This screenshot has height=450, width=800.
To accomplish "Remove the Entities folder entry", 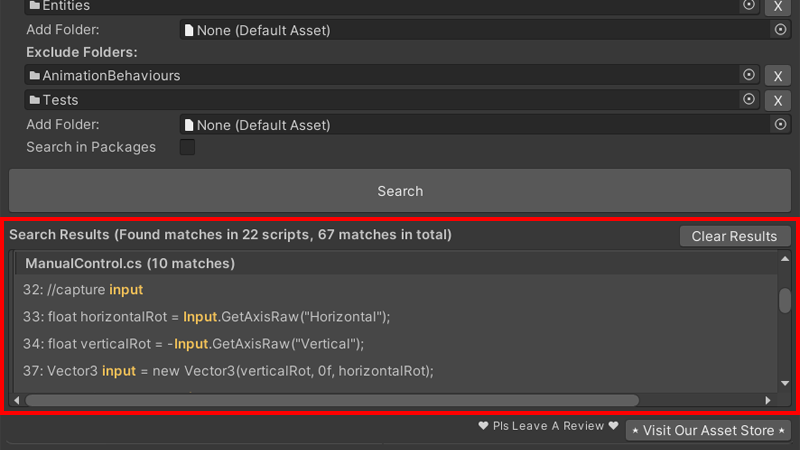I will click(778, 7).
